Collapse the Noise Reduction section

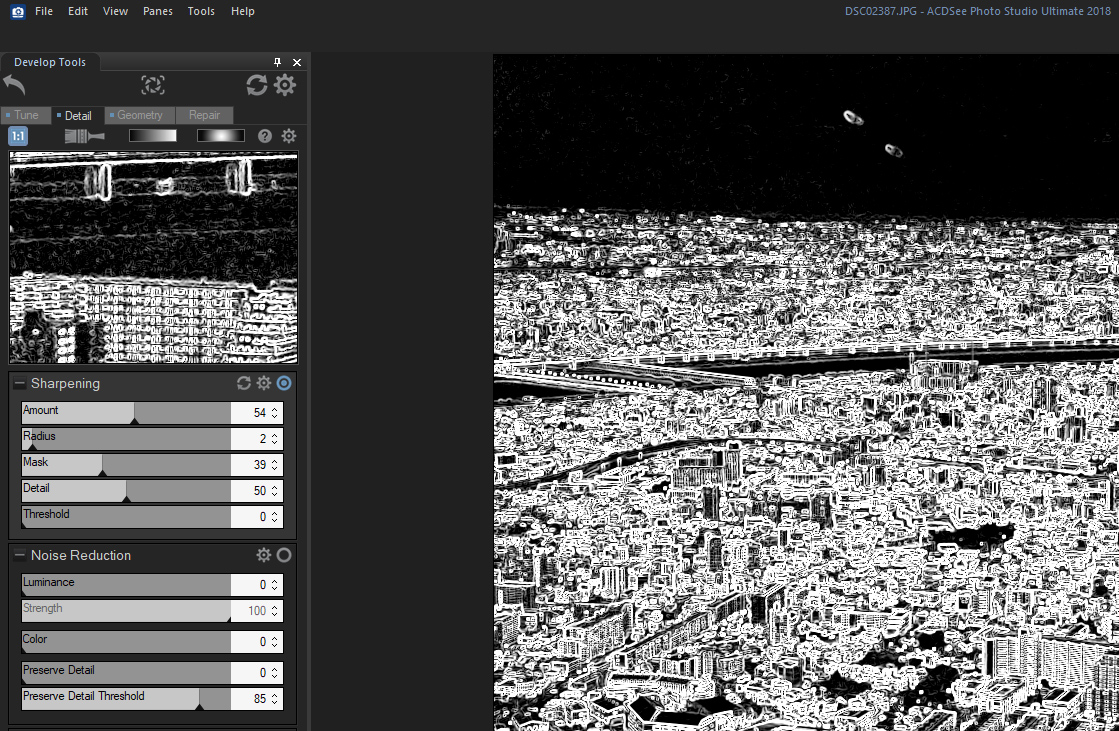click(19, 555)
